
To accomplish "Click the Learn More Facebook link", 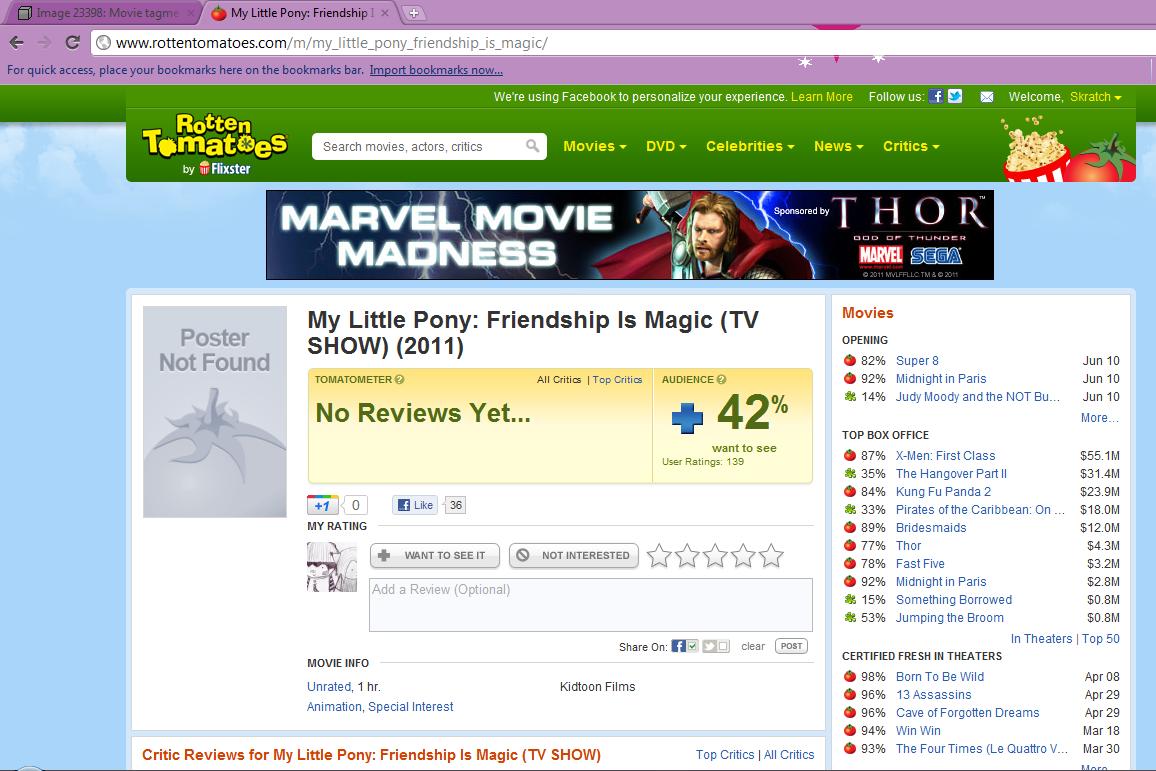I will tap(822, 97).
